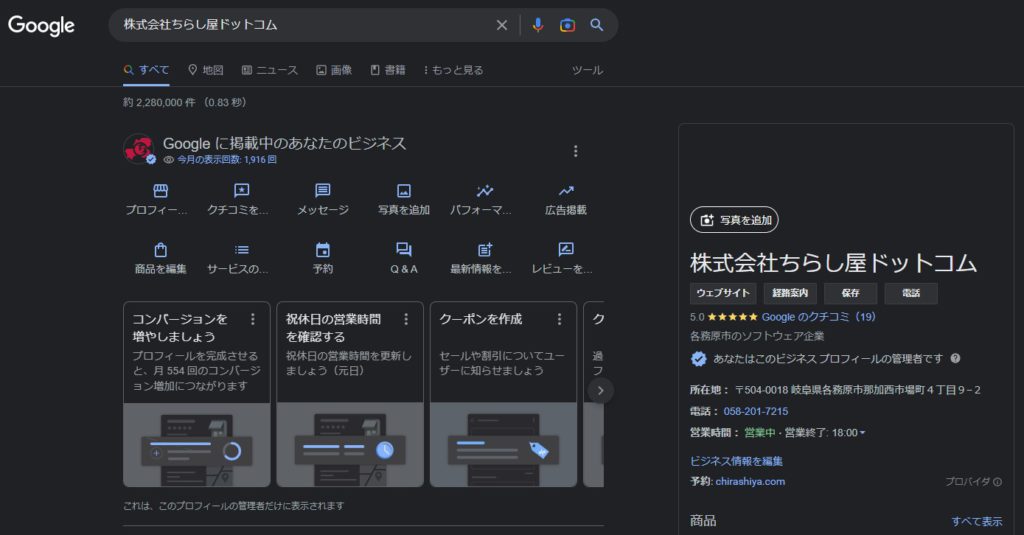
Task: Switch to the 地図 tab
Action: tap(206, 70)
